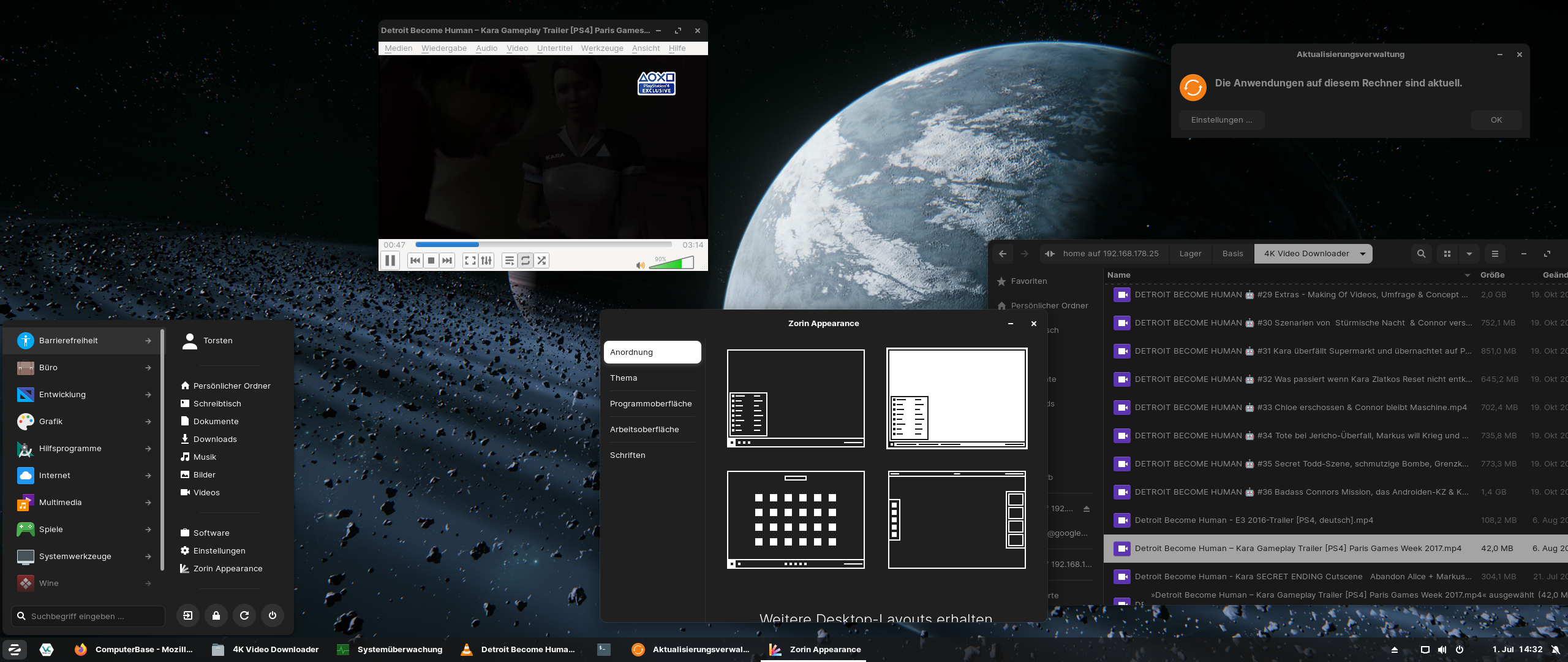This screenshot has height=662, width=1568.
Task: Select Programmoberfläche in Zorin Appearance
Action: 652,404
